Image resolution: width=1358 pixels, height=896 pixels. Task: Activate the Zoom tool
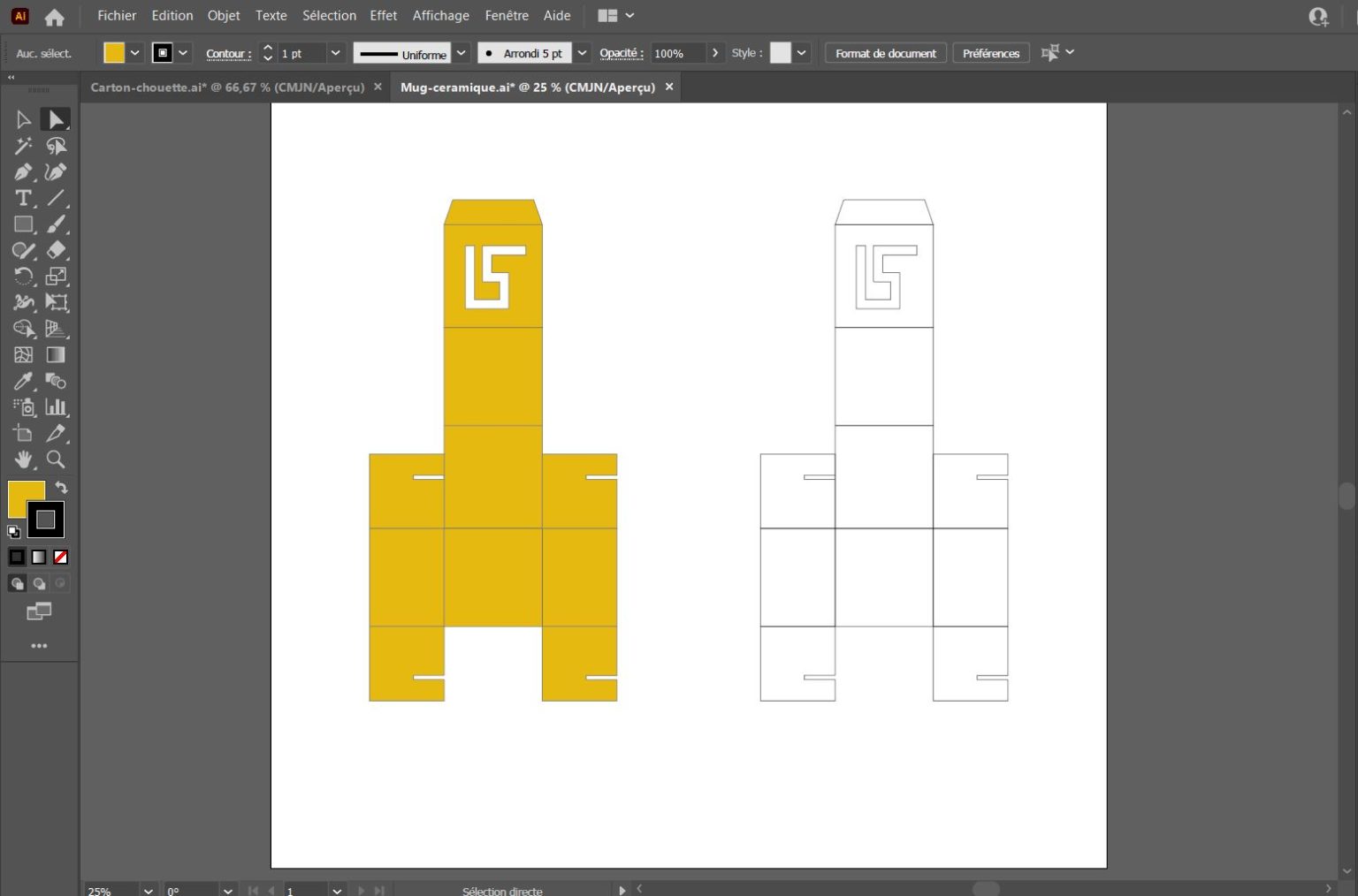tap(56, 459)
